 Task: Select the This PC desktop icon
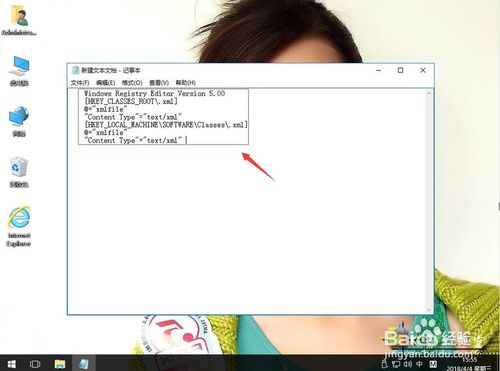tap(19, 71)
